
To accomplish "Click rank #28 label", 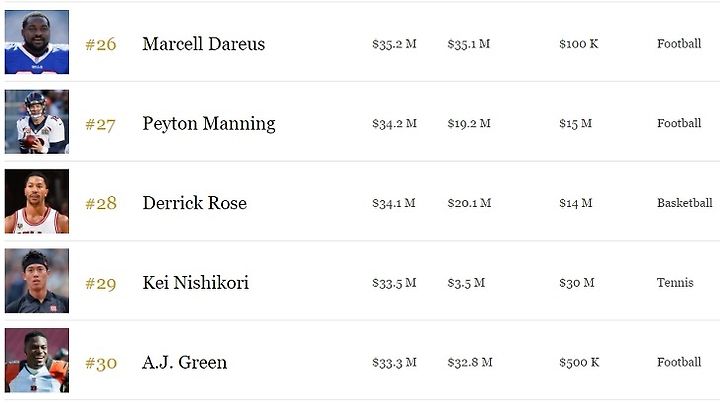I will [x=101, y=203].
